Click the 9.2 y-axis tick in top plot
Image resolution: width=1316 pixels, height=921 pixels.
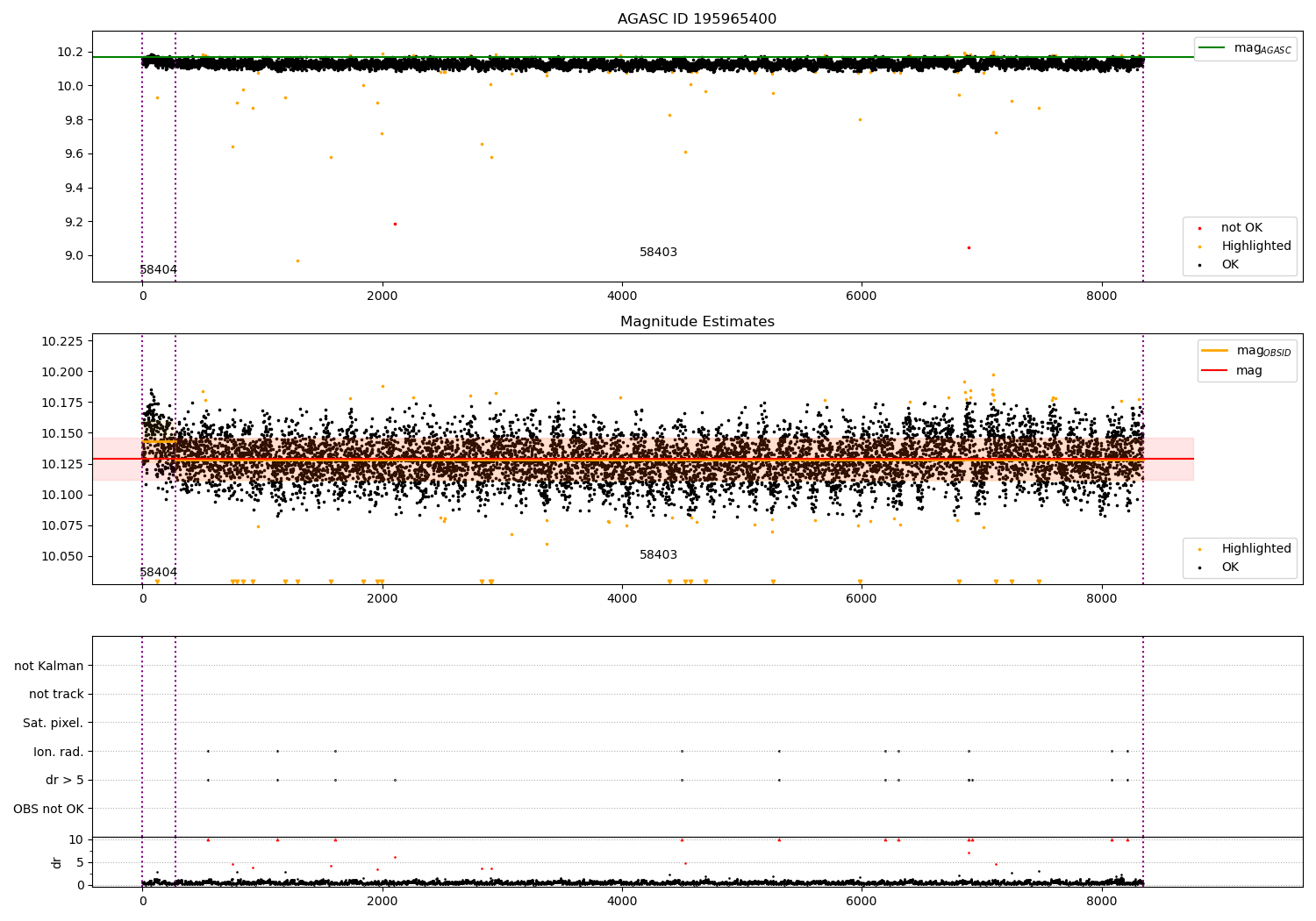(74, 222)
